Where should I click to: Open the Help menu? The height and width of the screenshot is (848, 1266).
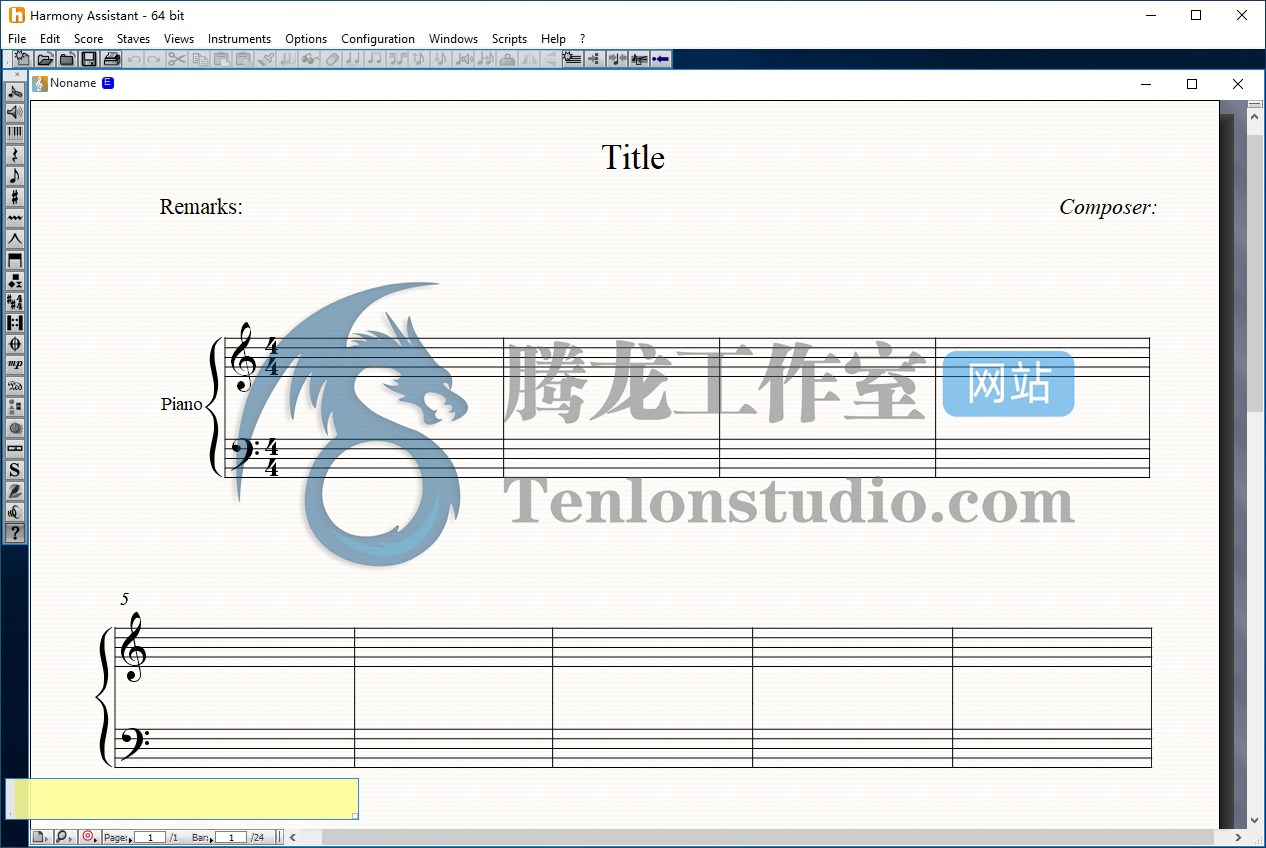click(x=553, y=39)
